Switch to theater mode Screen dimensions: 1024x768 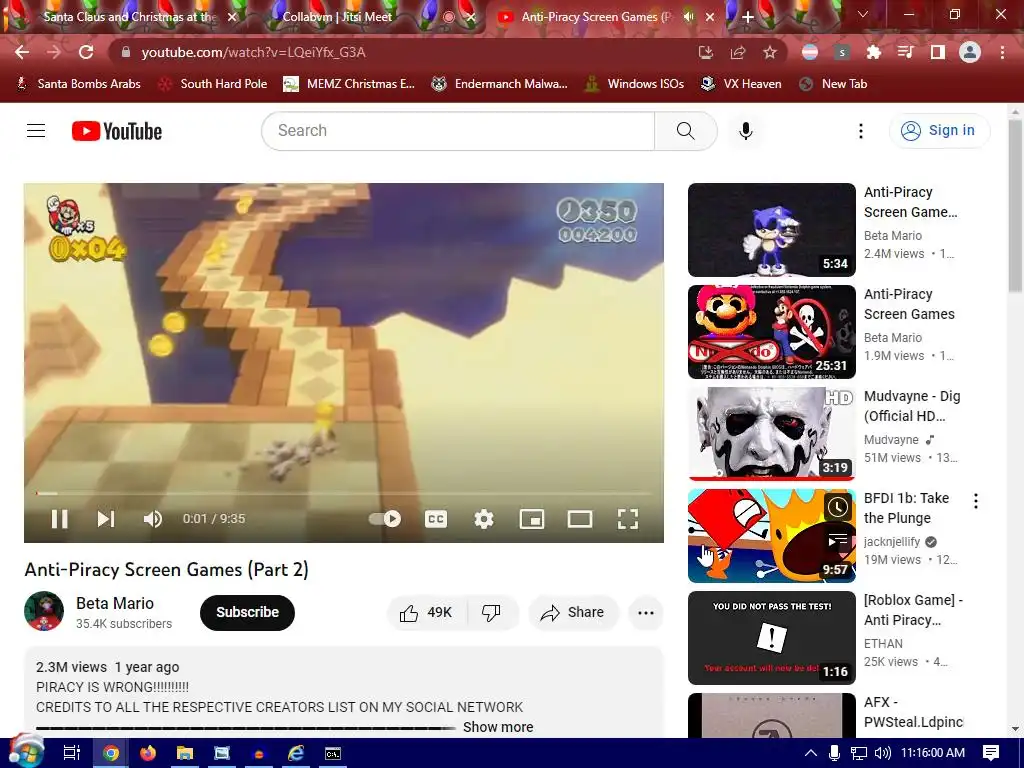(x=580, y=519)
